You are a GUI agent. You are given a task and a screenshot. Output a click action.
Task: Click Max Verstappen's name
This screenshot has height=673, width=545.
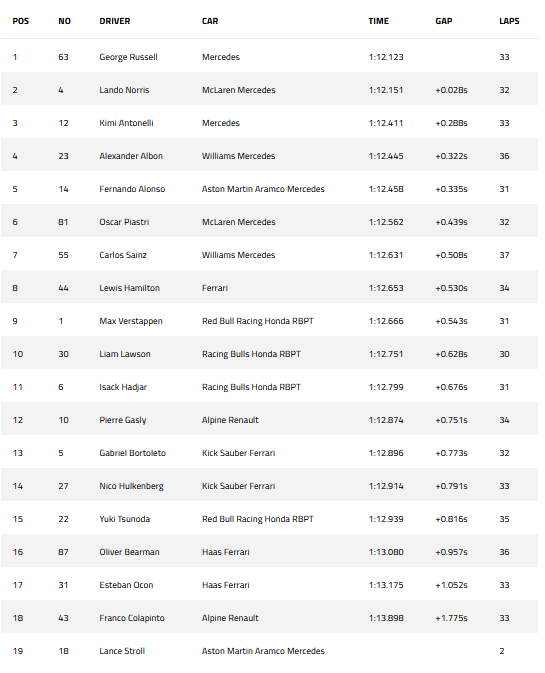tap(131, 321)
